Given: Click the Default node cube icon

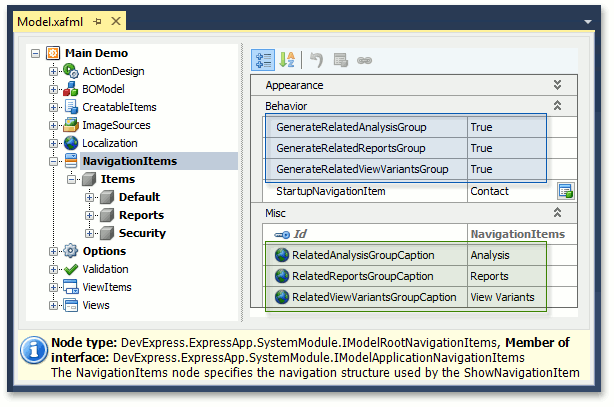Looking at the screenshot, I should [x=107, y=197].
